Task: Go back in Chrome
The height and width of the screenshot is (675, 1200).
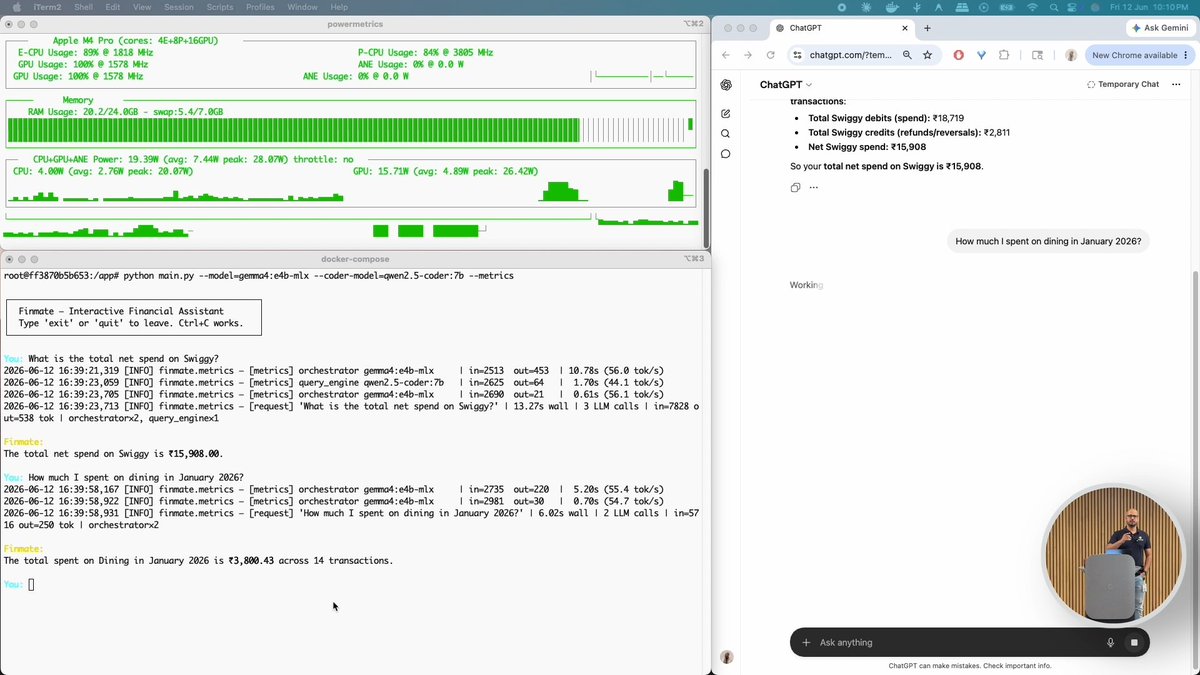Action: tap(726, 55)
